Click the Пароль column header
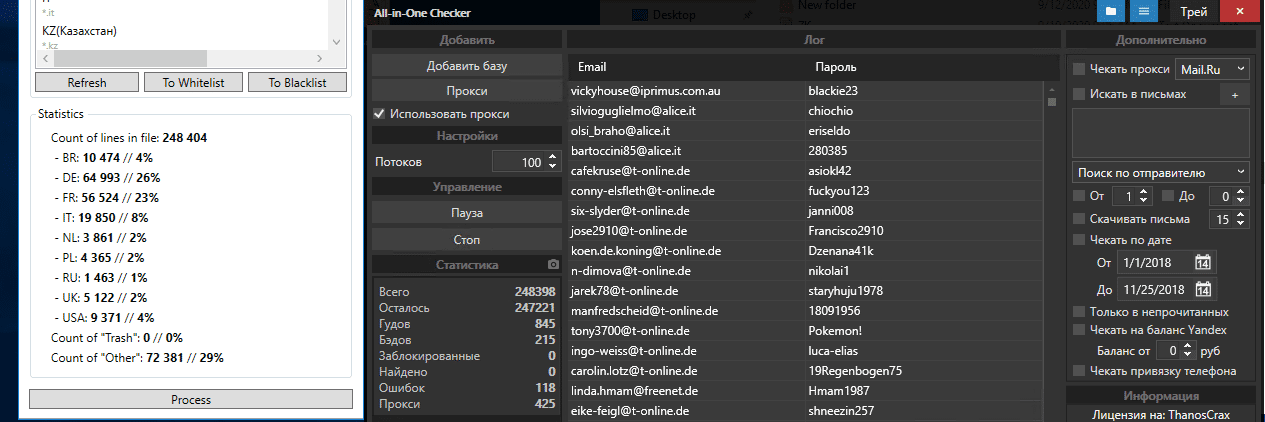 tap(835, 67)
